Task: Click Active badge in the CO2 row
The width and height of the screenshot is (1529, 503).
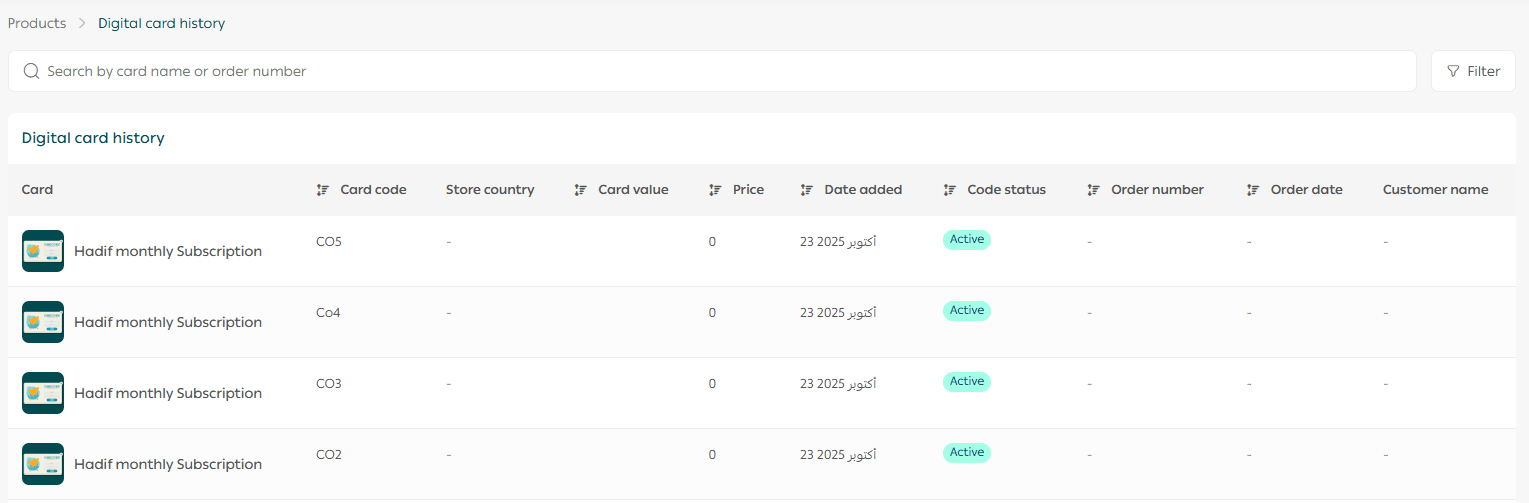Action: [966, 453]
